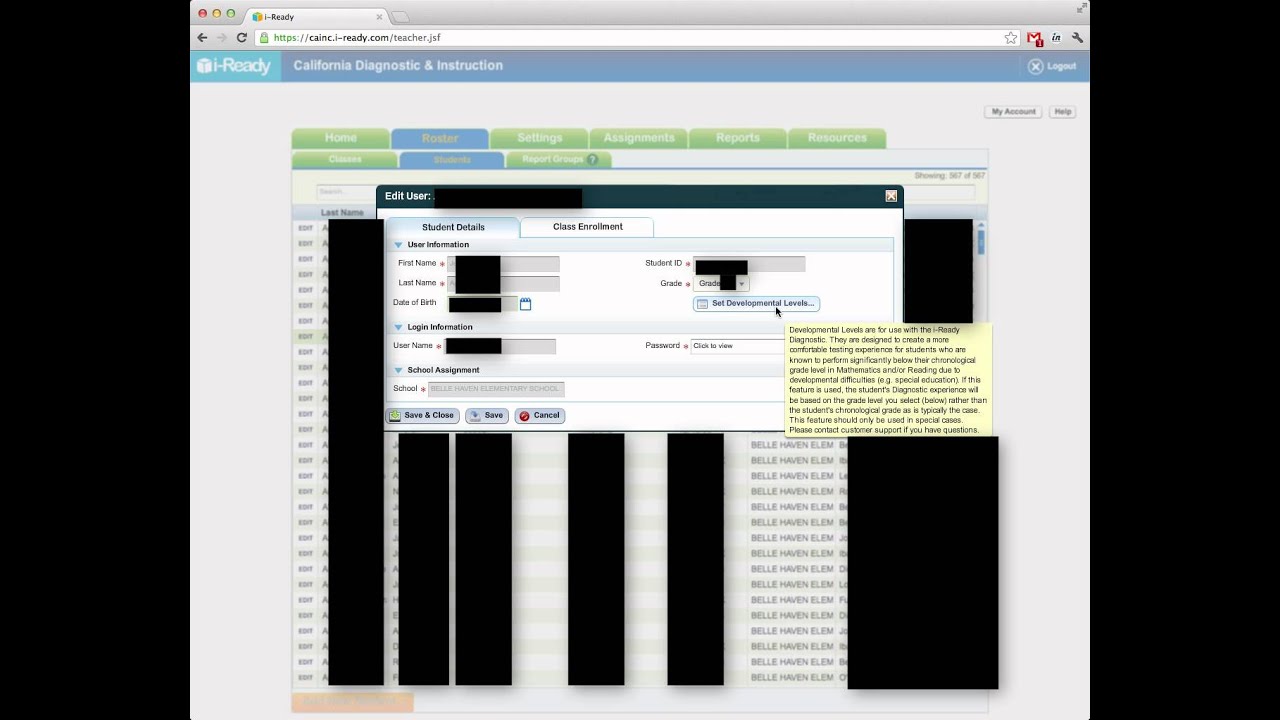Open the Reports menu tab

point(737,138)
